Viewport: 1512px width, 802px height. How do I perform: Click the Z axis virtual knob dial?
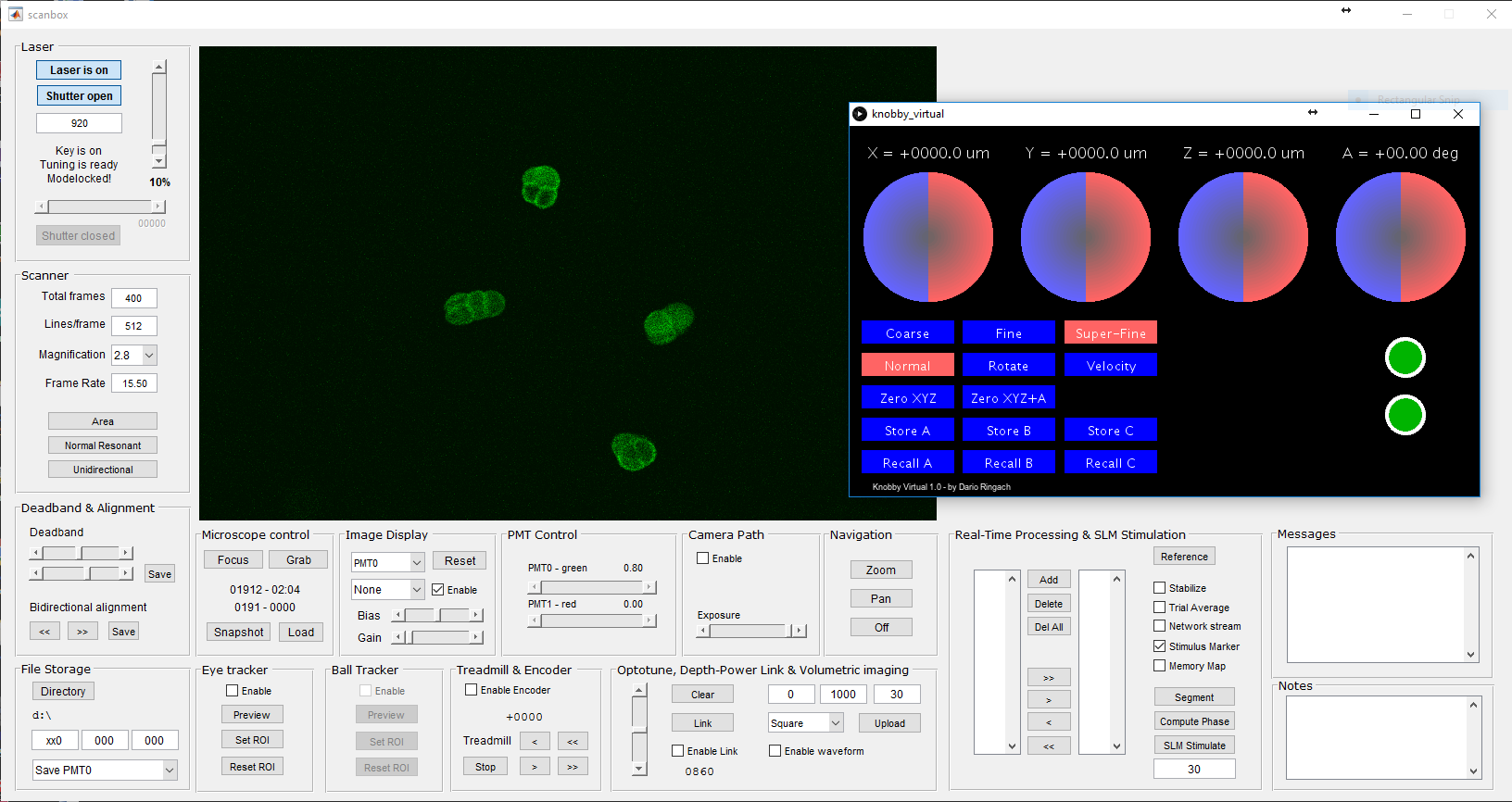click(x=1242, y=237)
